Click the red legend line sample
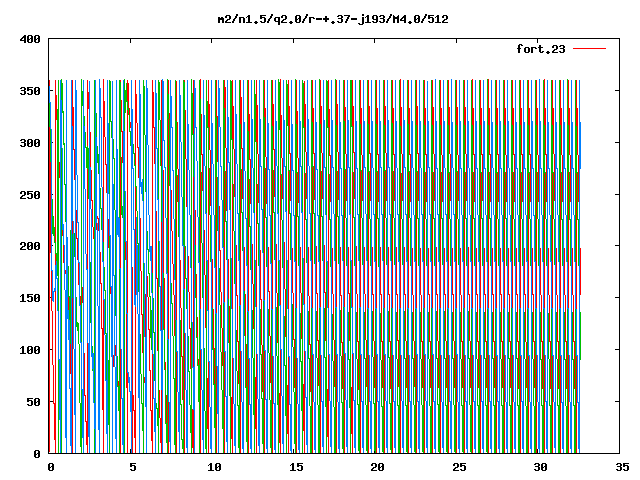Screen dimensions: 640x480 [x=590, y=49]
